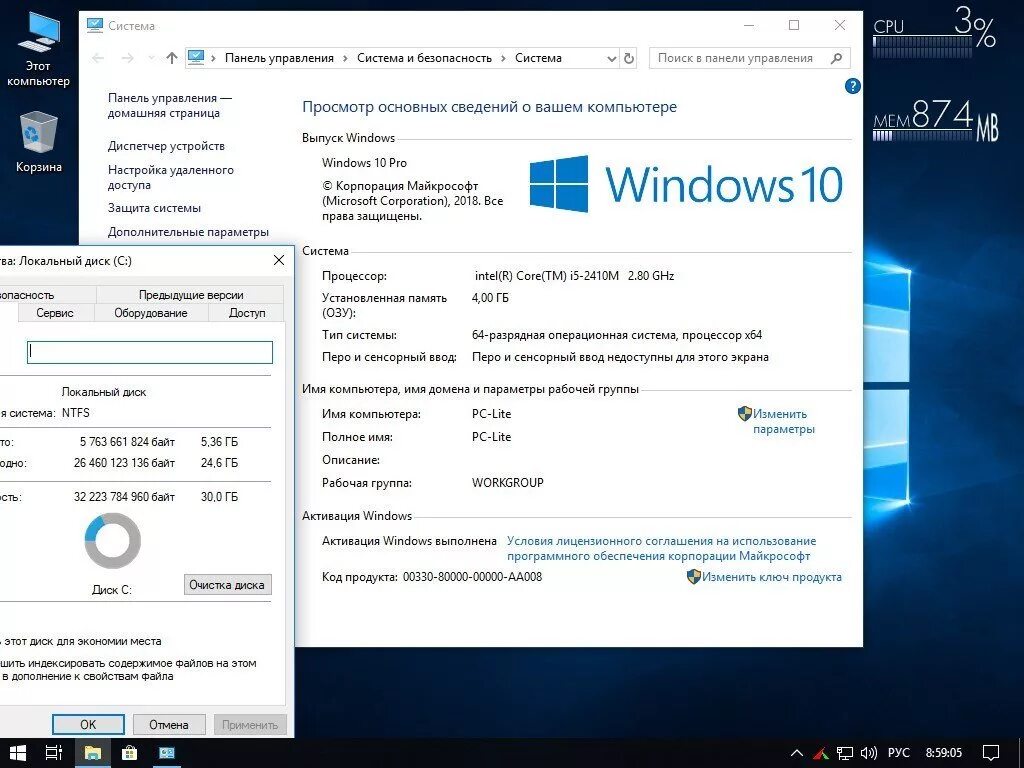Go up one level with the up arrow
The width and height of the screenshot is (1024, 768).
172,58
